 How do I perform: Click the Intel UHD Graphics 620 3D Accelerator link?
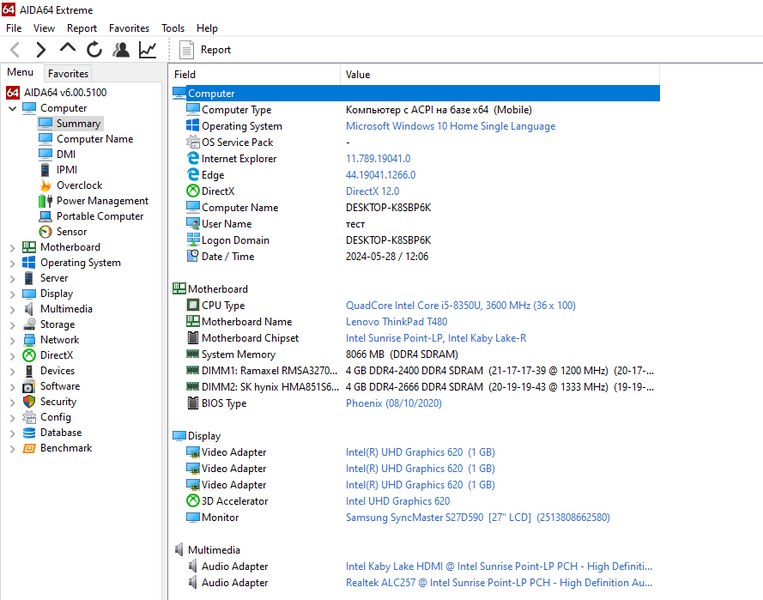(398, 501)
